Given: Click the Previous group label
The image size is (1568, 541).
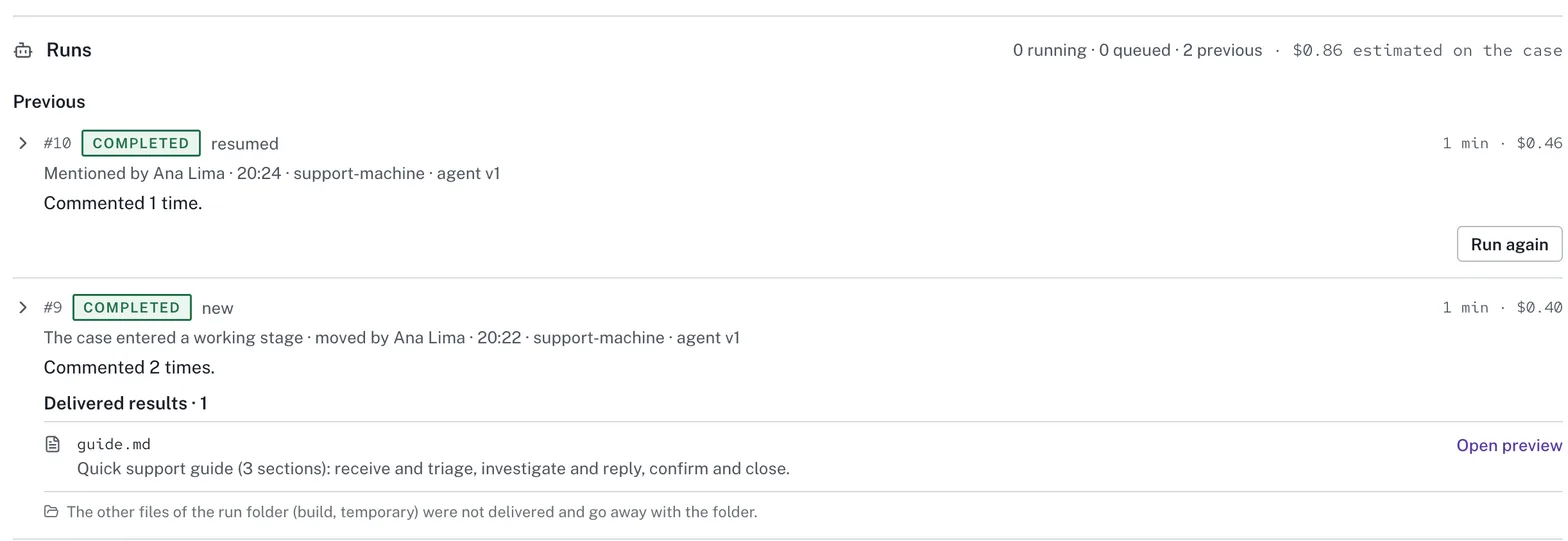Looking at the screenshot, I should (x=49, y=101).
